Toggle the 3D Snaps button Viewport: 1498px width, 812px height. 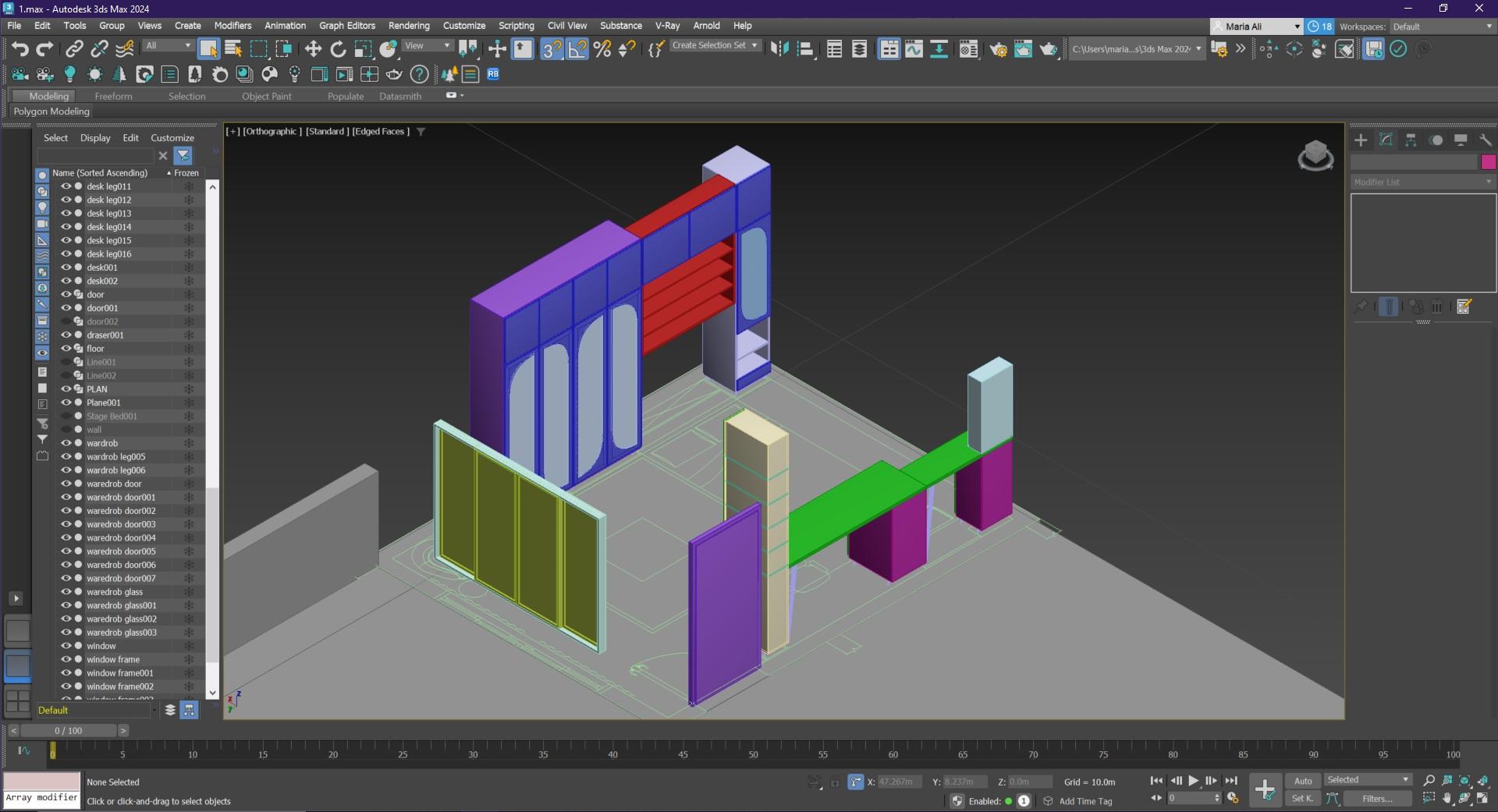[552, 49]
